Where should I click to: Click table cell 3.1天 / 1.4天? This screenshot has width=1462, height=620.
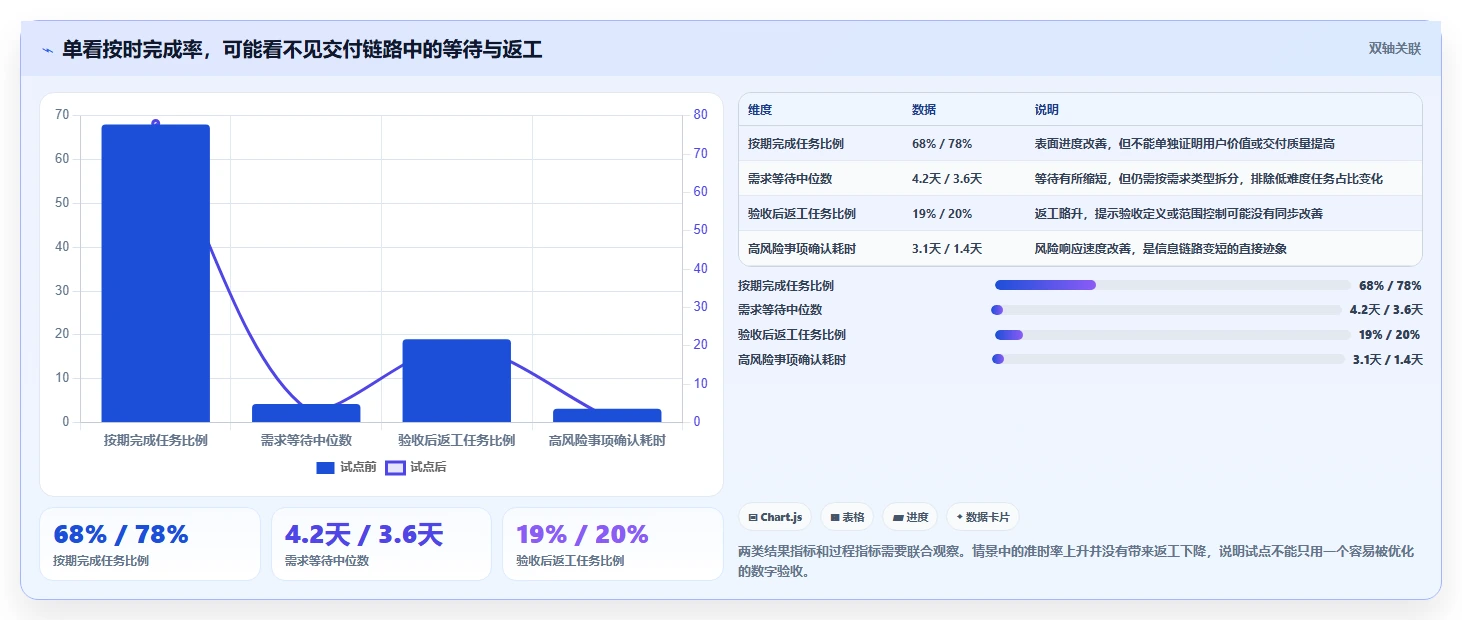click(947, 249)
